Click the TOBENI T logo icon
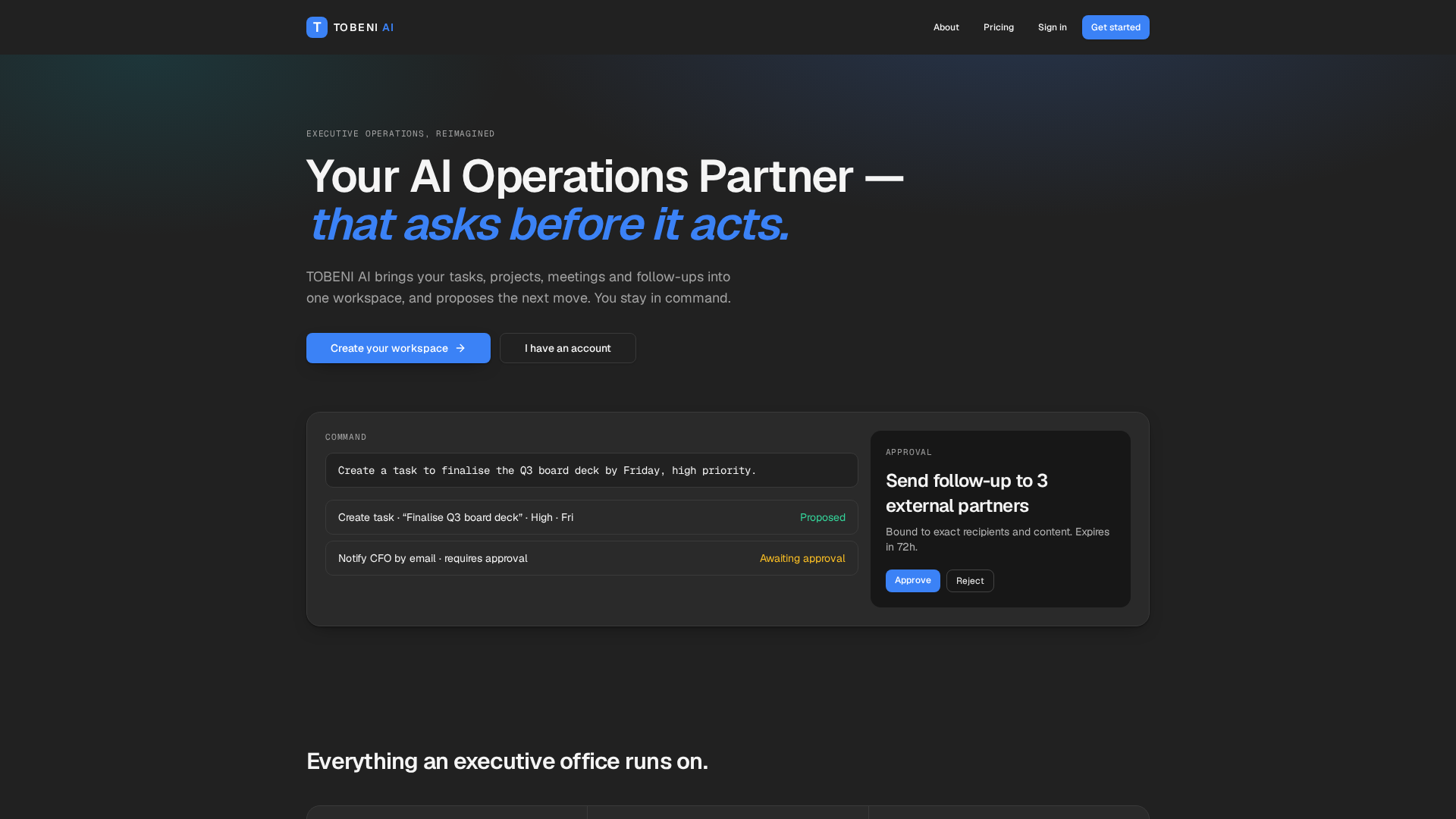The width and height of the screenshot is (1456, 819). (x=317, y=27)
